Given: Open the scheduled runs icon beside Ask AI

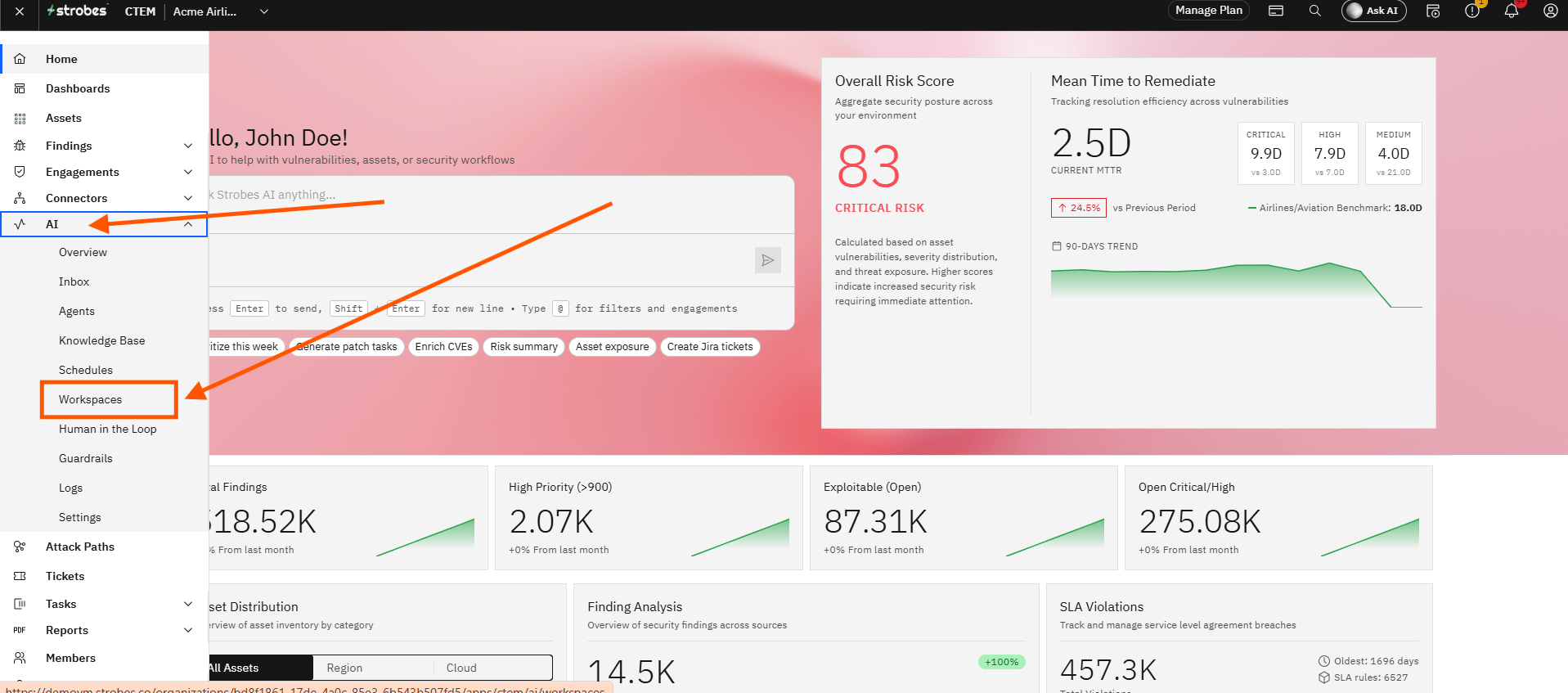Looking at the screenshot, I should pyautogui.click(x=1433, y=11).
